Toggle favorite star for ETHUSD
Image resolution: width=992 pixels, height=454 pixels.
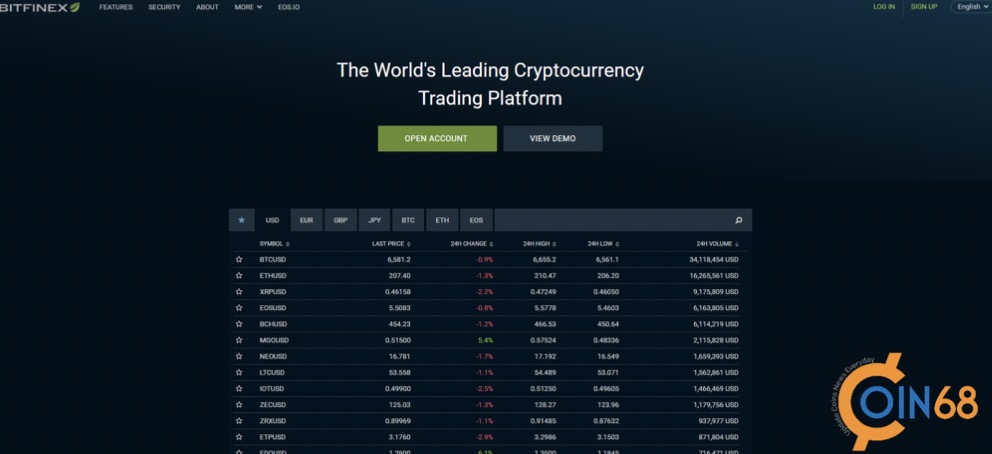pyautogui.click(x=239, y=275)
